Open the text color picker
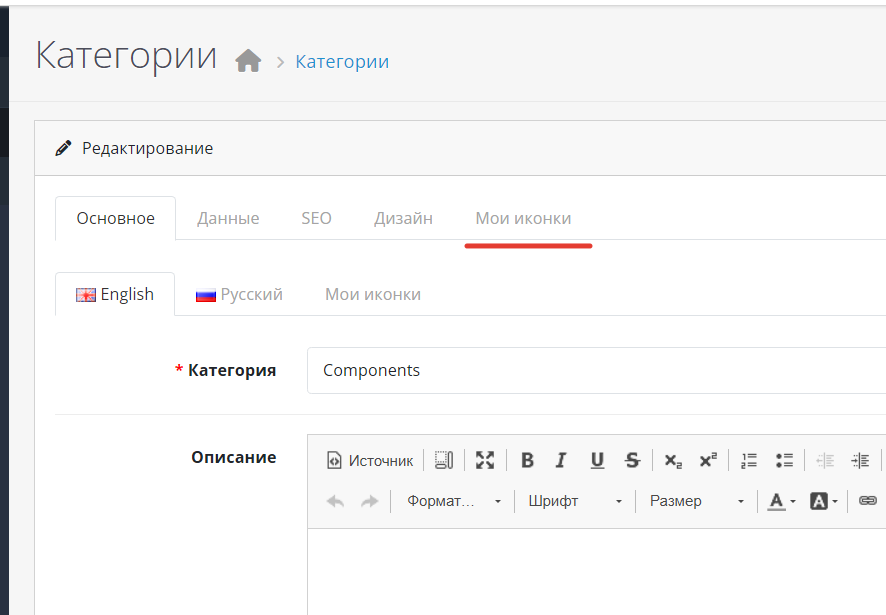The width and height of the screenshot is (886, 615). (x=782, y=501)
